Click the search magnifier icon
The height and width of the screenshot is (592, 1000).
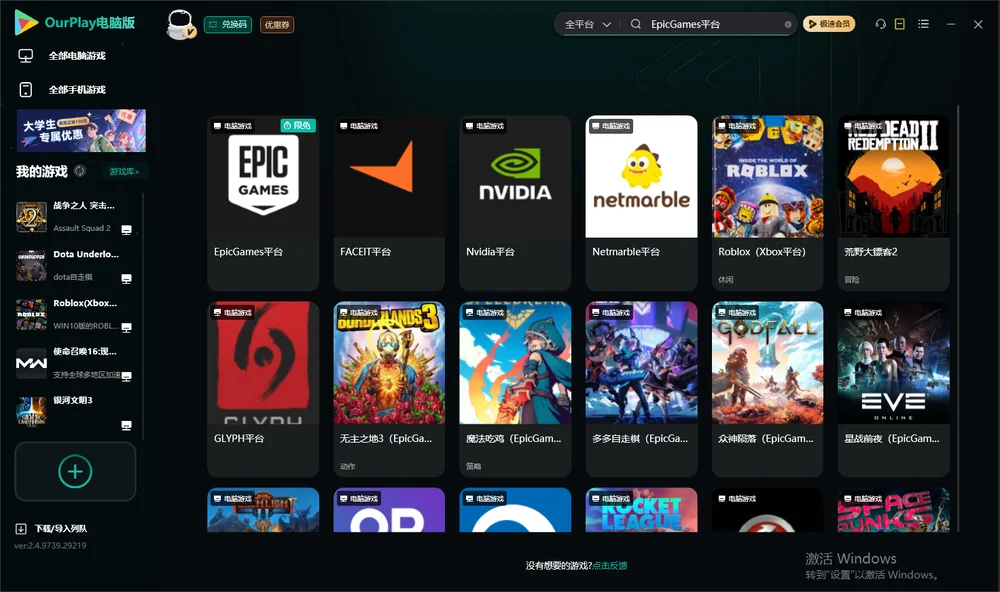[636, 24]
